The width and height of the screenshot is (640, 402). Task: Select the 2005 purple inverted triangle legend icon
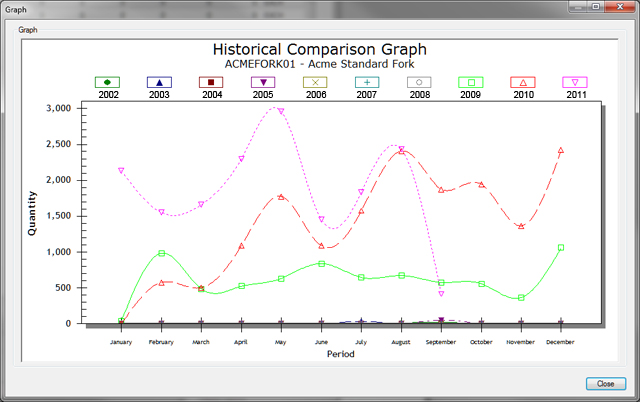263,82
